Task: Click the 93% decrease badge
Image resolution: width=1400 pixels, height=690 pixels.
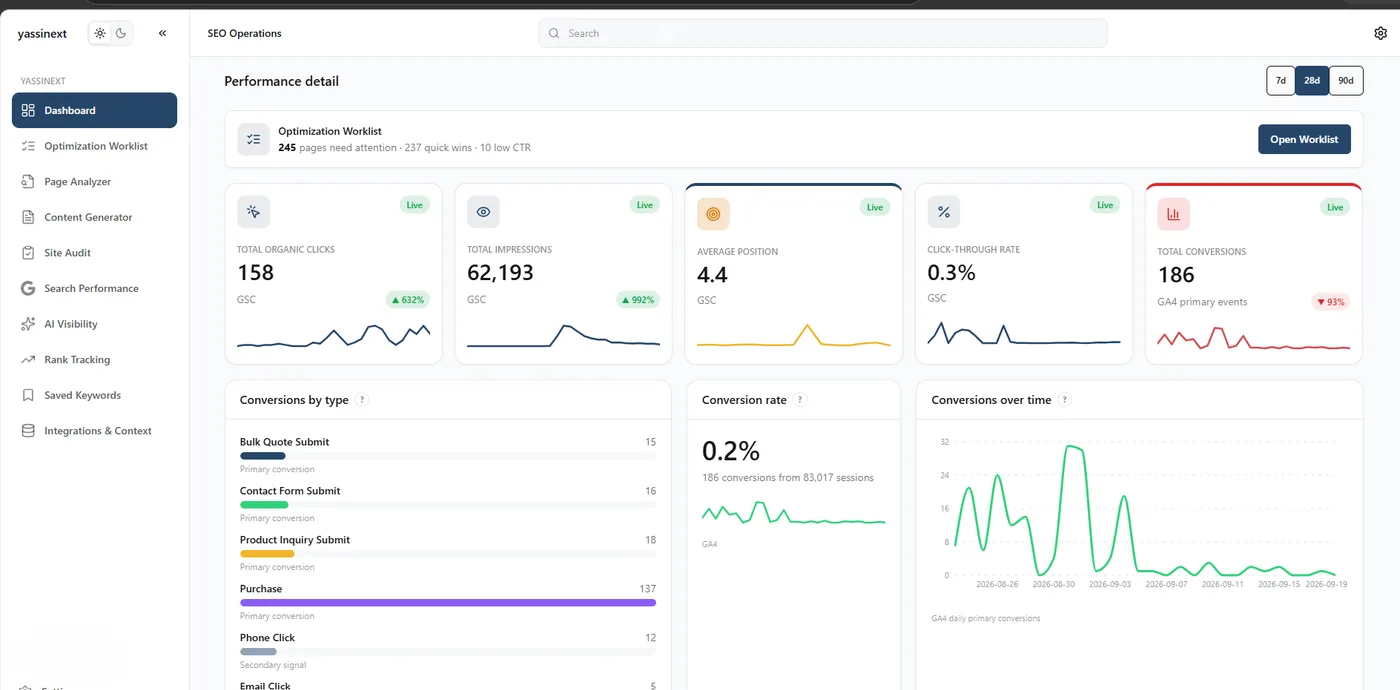Action: point(1330,302)
